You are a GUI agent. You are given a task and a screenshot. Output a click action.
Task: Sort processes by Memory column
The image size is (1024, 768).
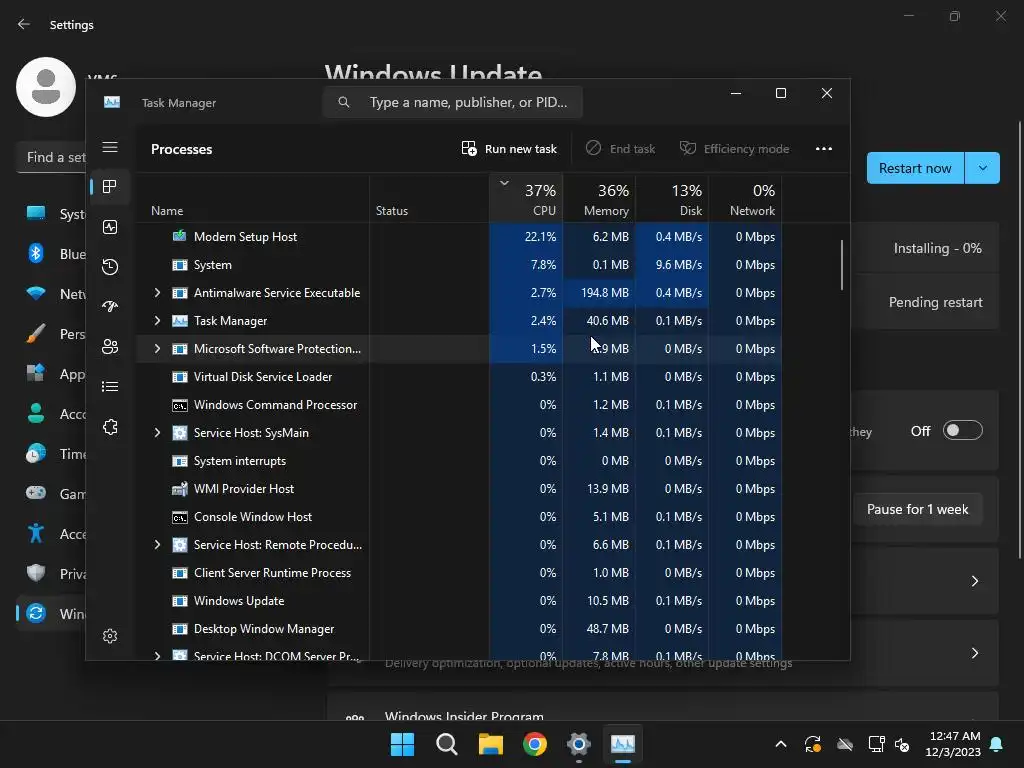point(599,199)
